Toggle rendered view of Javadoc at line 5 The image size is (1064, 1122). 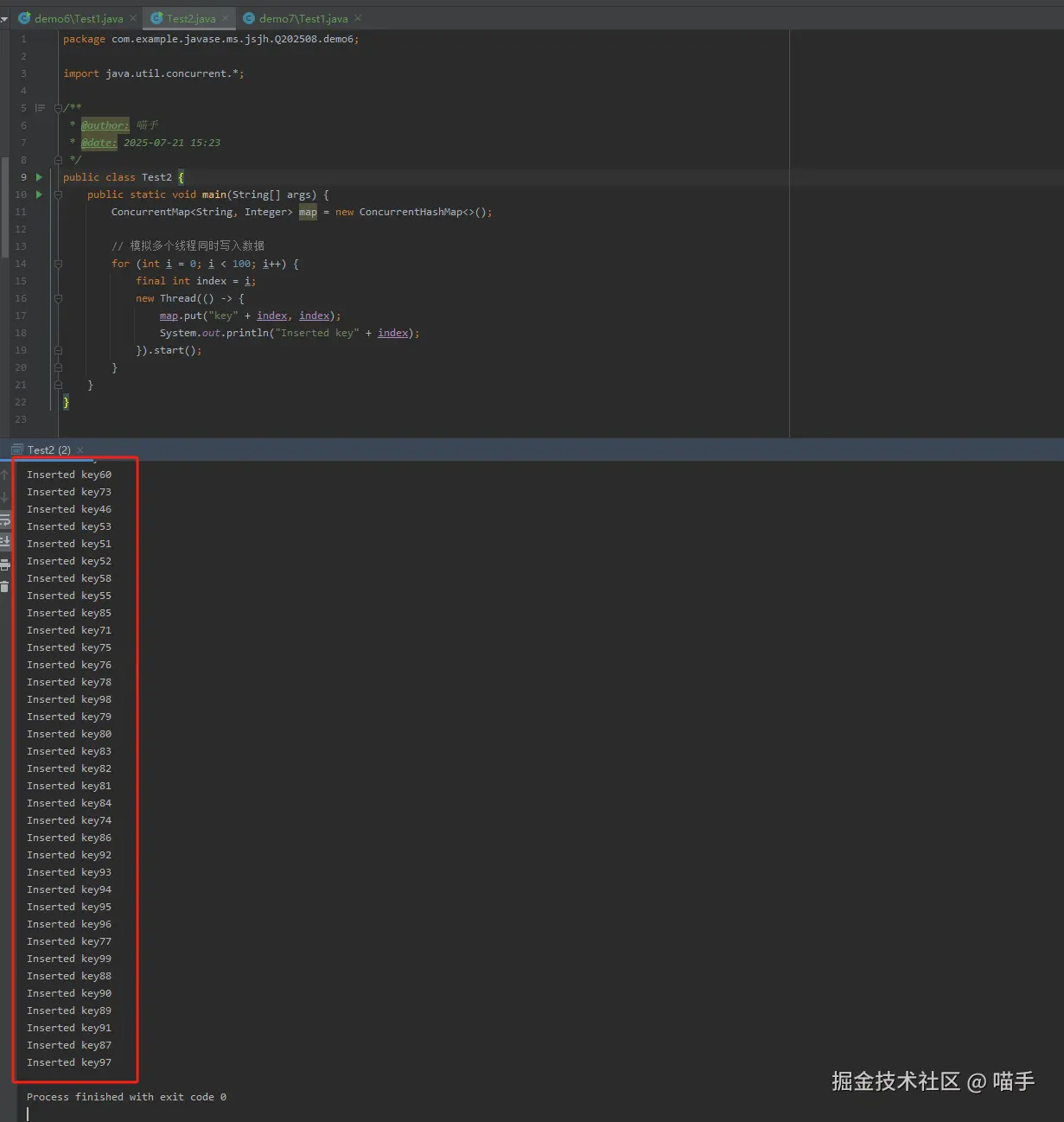pos(40,108)
